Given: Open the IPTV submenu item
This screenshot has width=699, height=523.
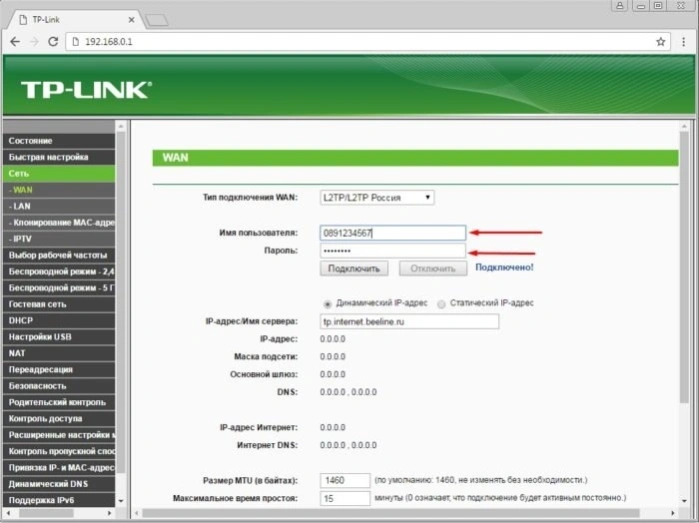Looking at the screenshot, I should tap(59, 239).
